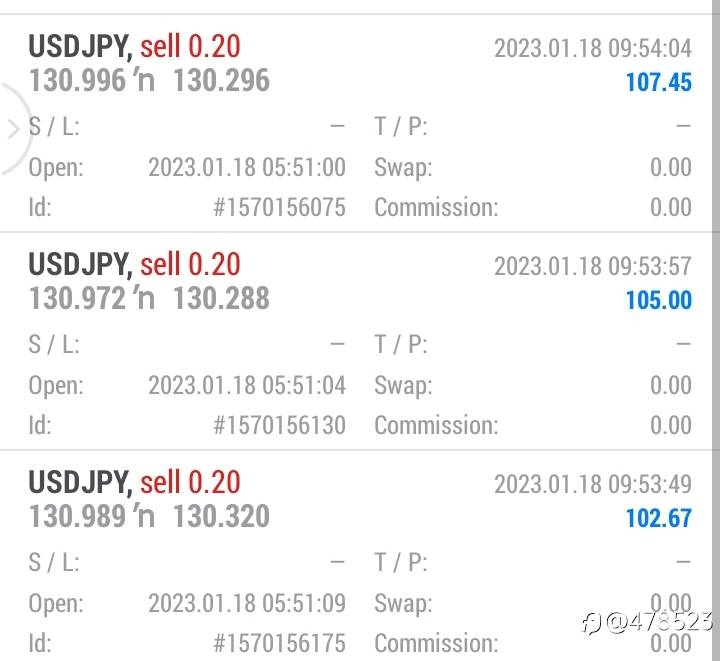The width and height of the screenshot is (720, 661).
Task: Tap the order ID #1570156130
Action: (x=279, y=425)
